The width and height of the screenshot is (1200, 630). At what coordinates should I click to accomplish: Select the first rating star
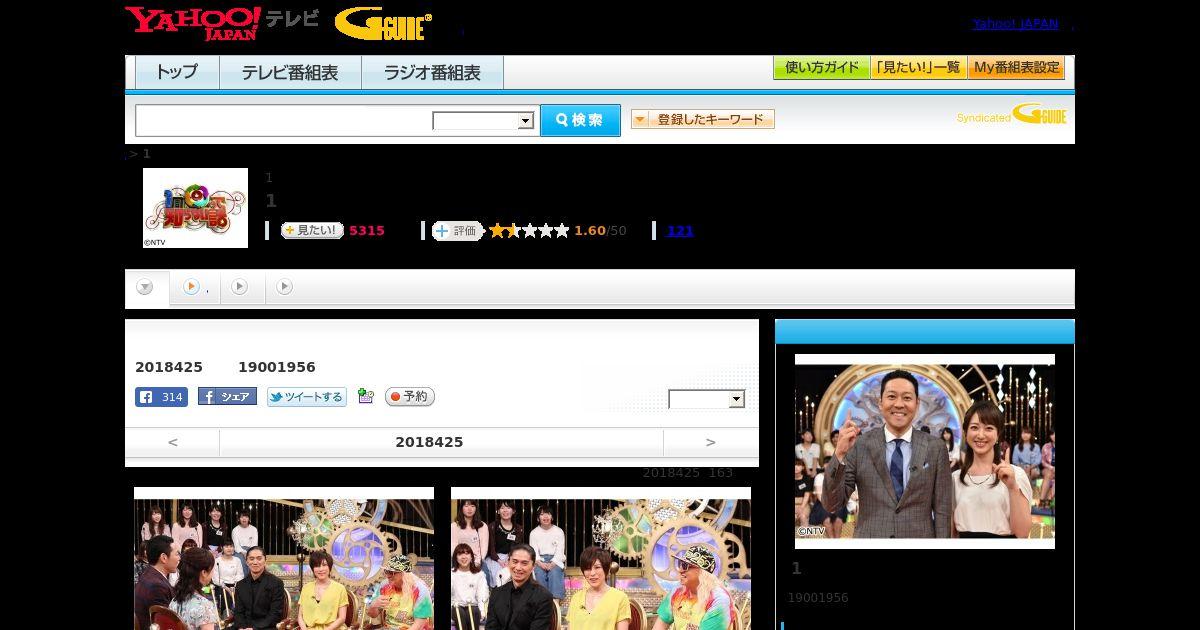pyautogui.click(x=497, y=230)
